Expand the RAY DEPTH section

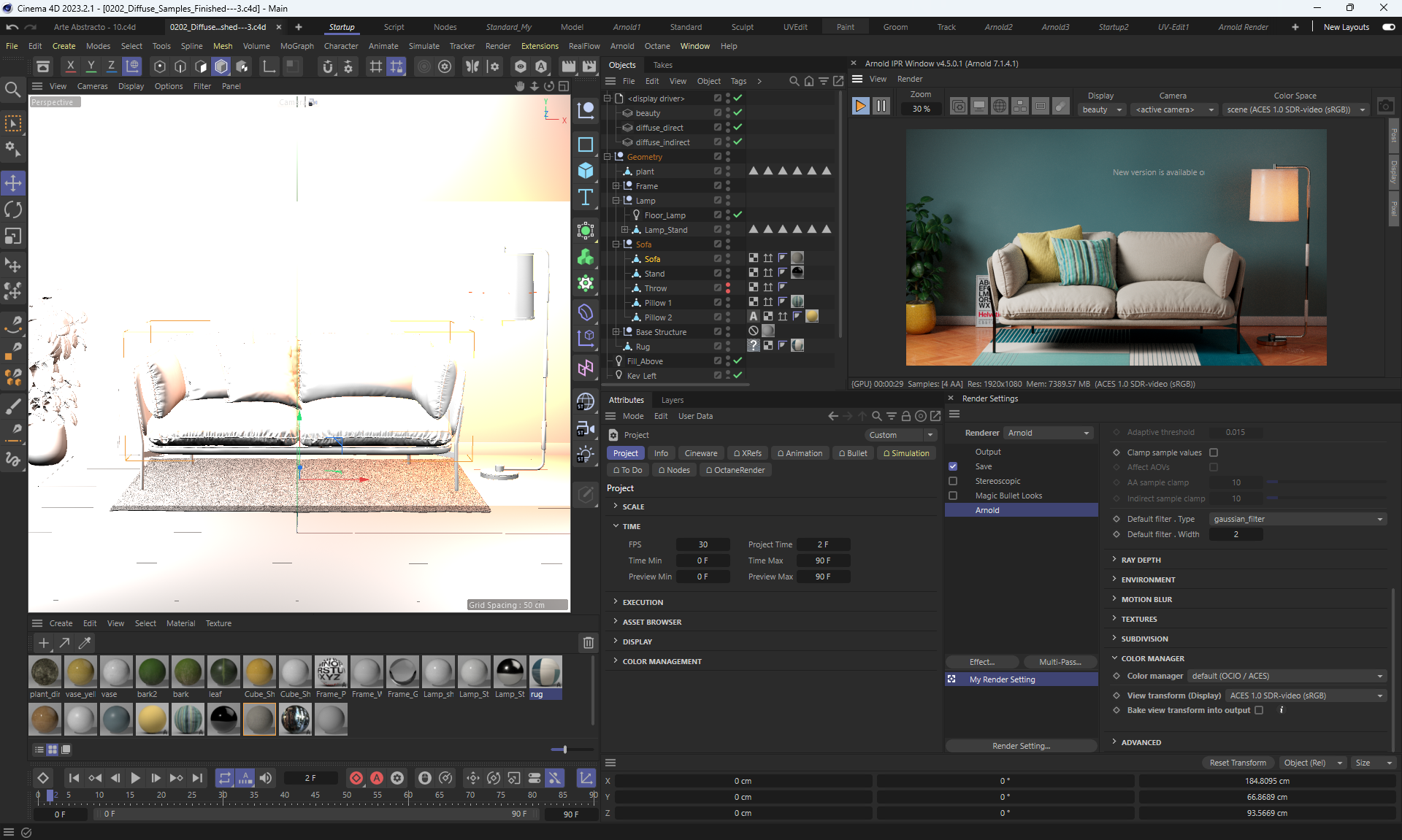click(1141, 560)
